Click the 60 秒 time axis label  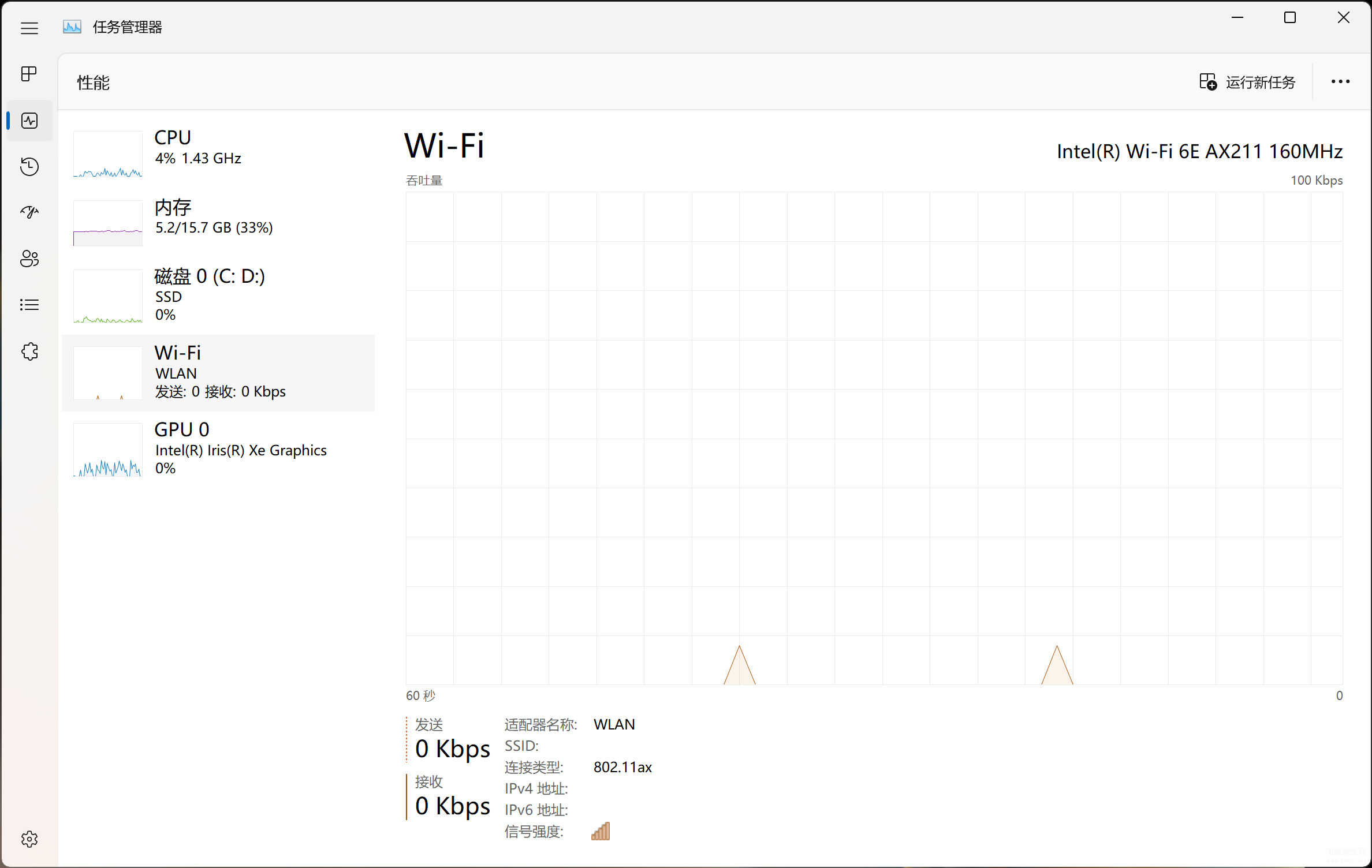(420, 695)
